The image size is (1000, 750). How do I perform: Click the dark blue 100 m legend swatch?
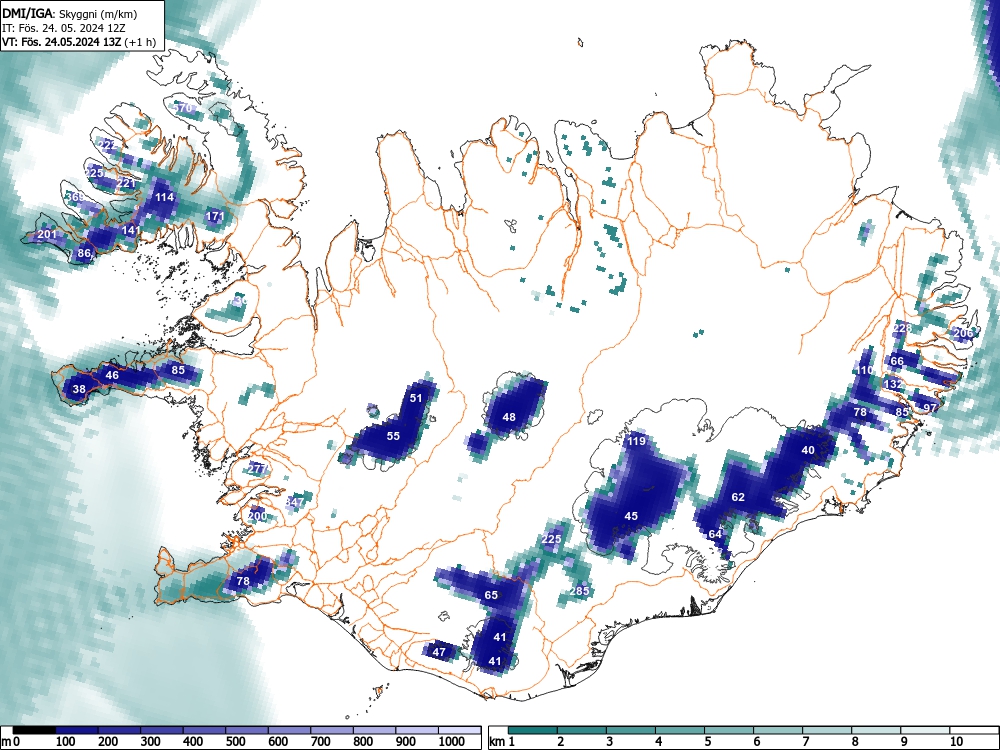[77, 730]
